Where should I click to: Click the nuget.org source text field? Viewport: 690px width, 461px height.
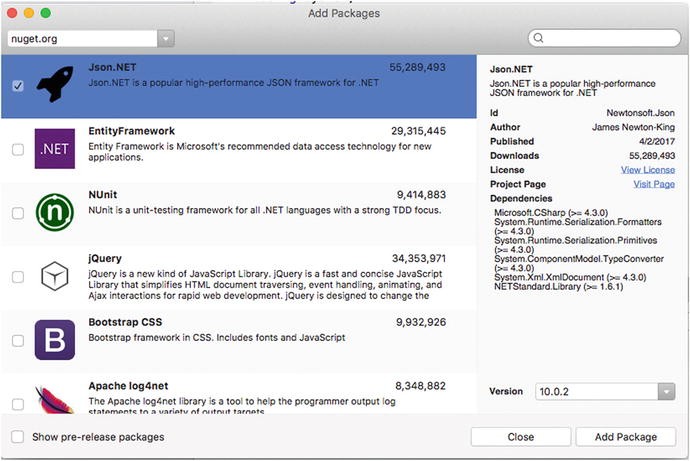[82, 39]
